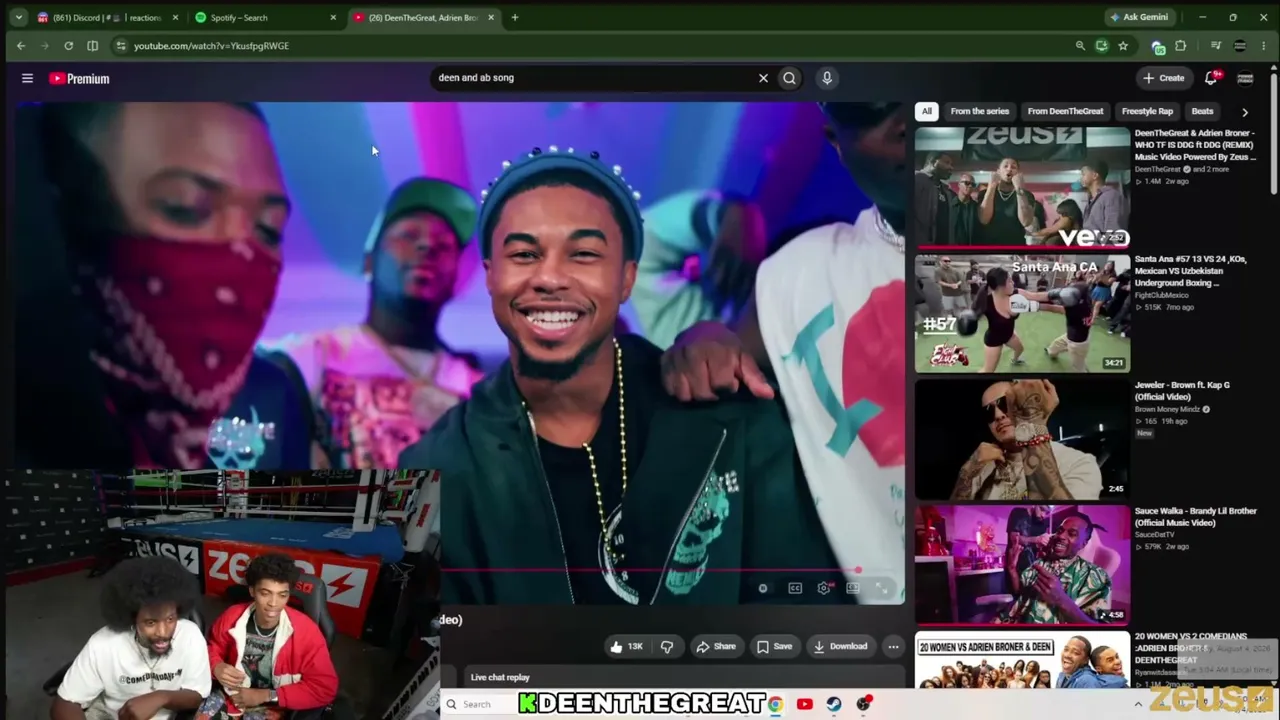Open the OBS icon in taskbar
The image size is (1280, 720).
864,704
